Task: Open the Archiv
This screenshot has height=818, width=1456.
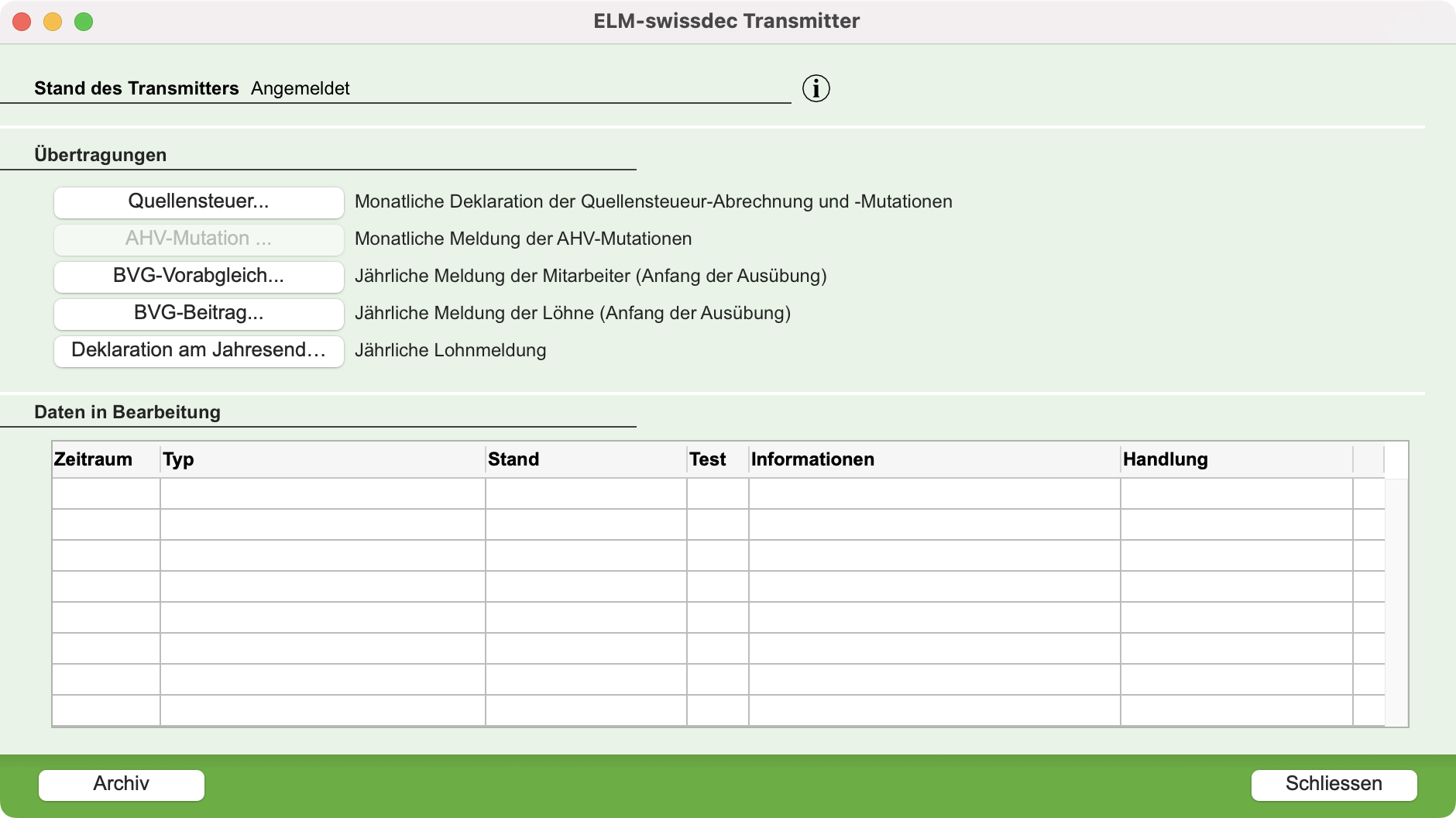Action: (x=122, y=784)
